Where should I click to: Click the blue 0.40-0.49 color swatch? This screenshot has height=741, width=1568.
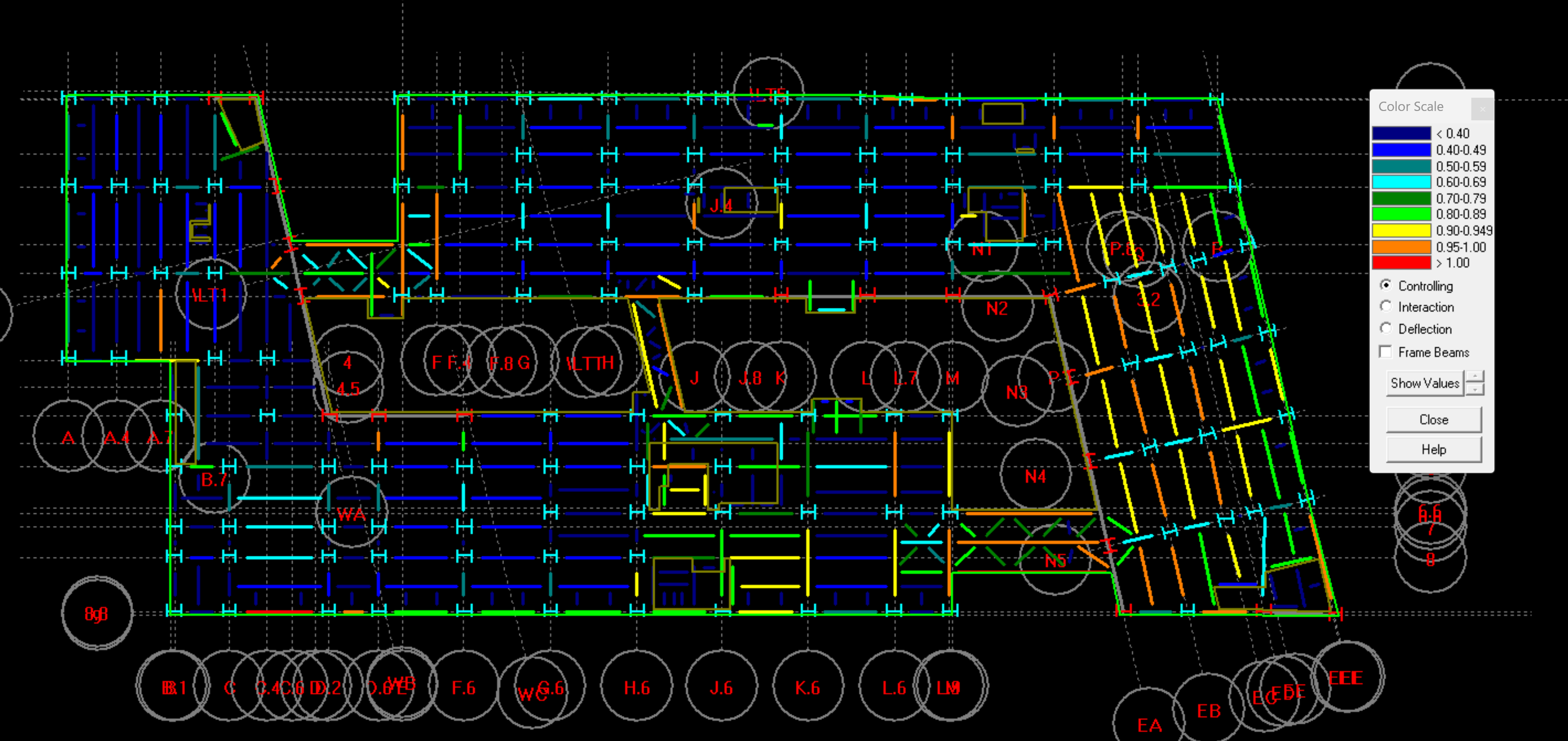pos(1401,150)
